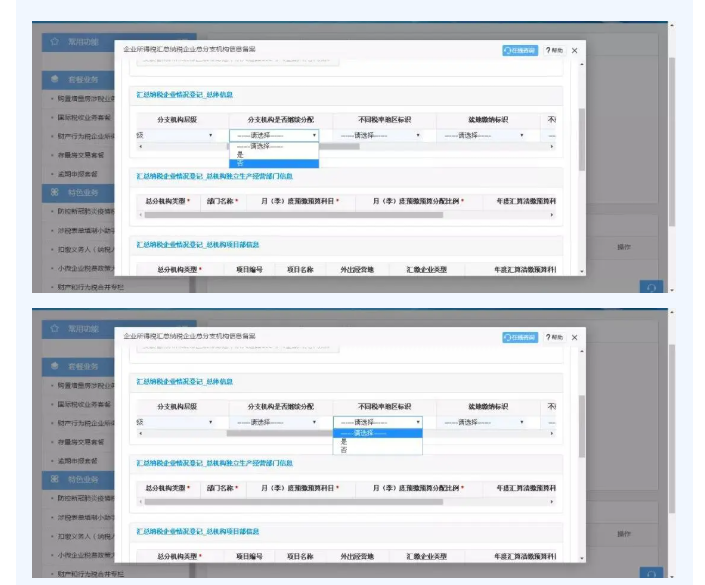Click the 常用功能 star icon in upper screenshot
This screenshot has height=585, width=705.
[x=55, y=42]
